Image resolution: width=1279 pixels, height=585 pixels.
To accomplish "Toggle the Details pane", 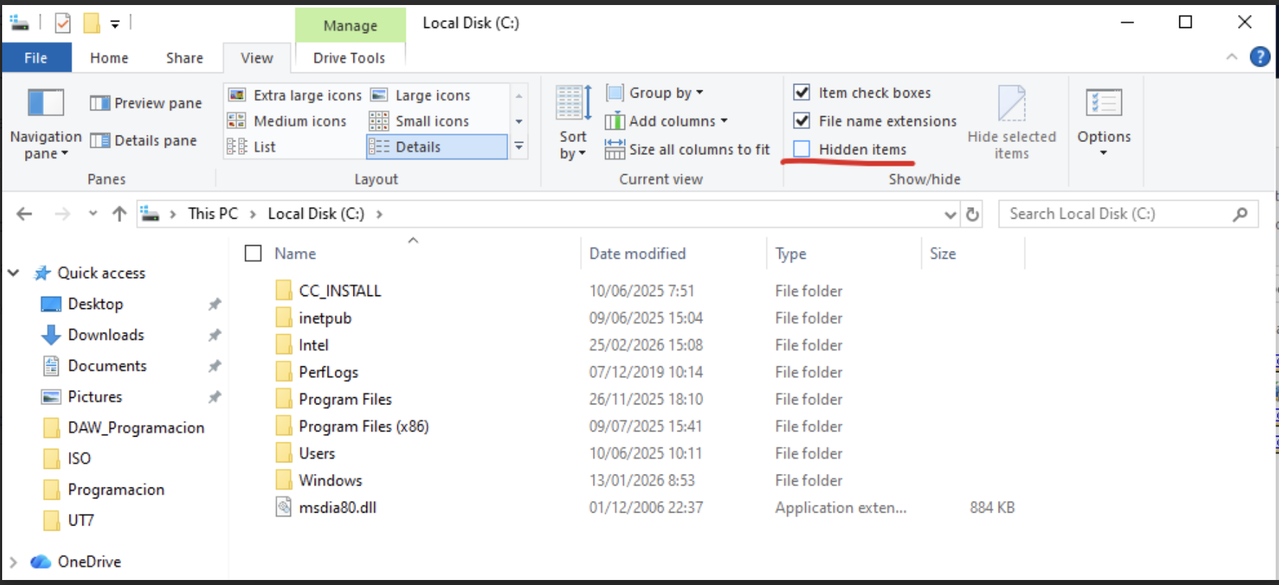I will click(144, 141).
